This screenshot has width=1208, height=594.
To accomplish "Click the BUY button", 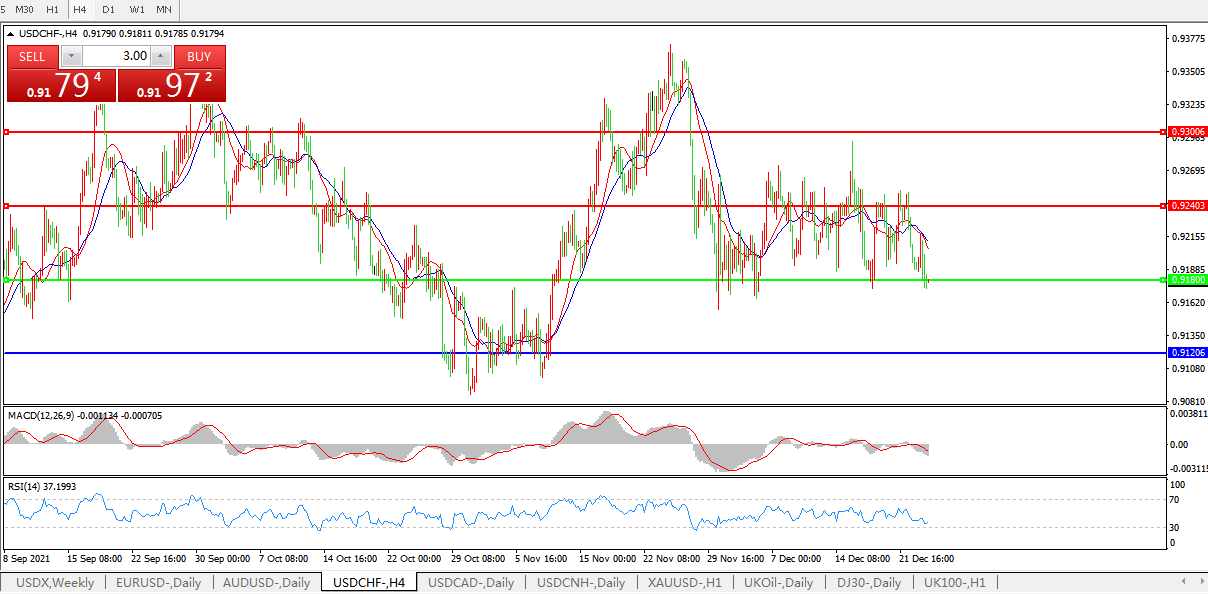I will pos(199,56).
